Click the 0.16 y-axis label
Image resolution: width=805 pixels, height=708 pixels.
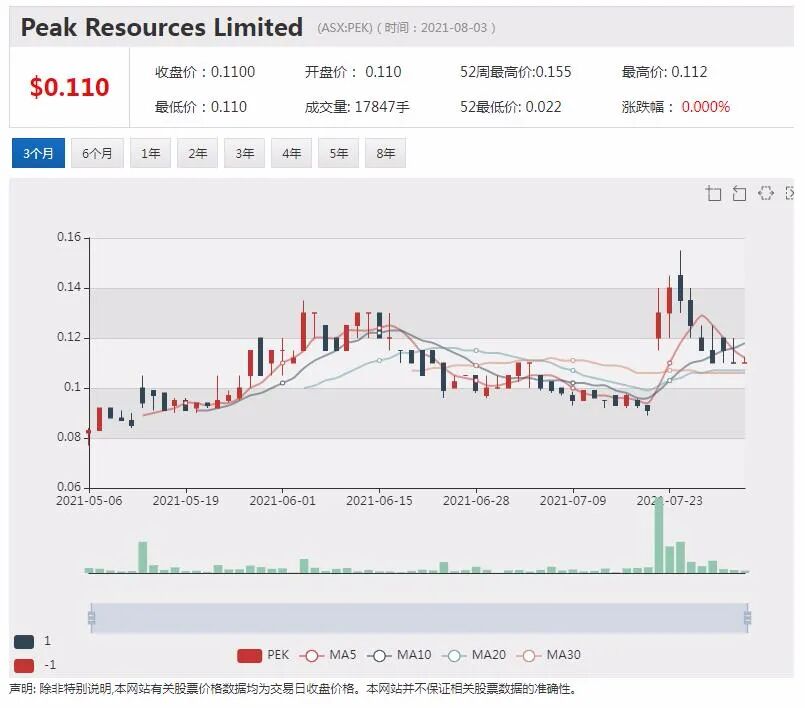tap(69, 237)
